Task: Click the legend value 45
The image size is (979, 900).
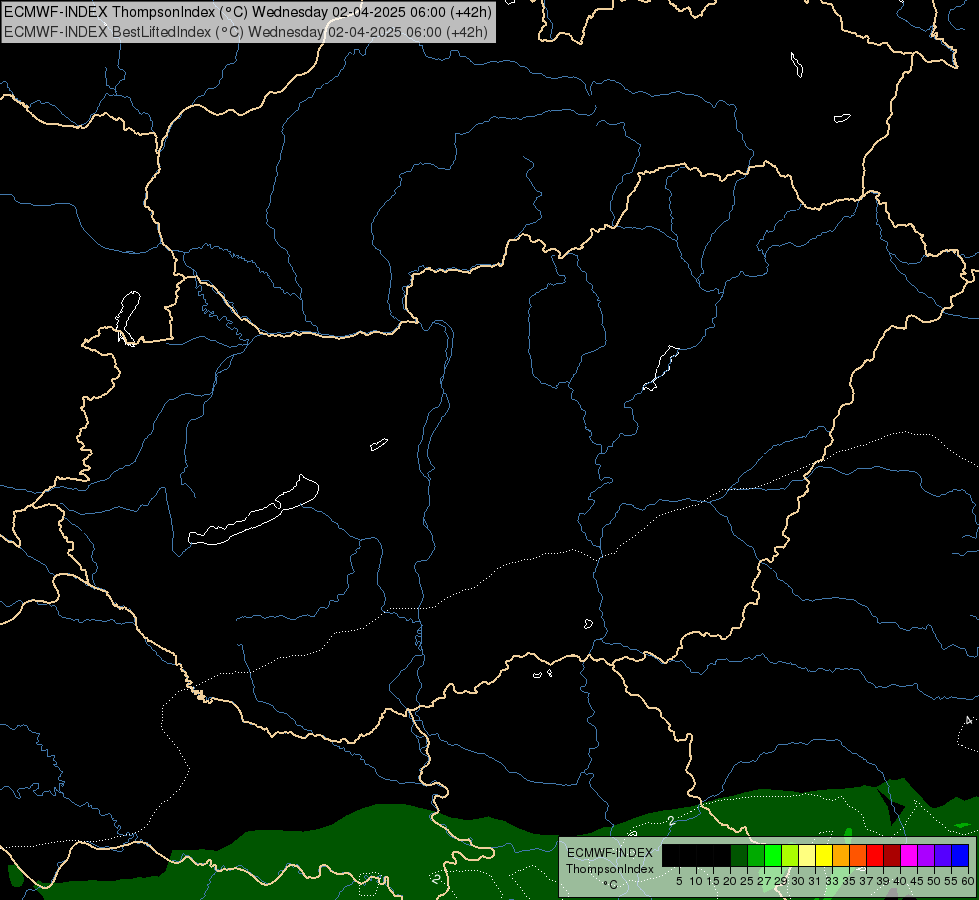Action: click(x=917, y=881)
